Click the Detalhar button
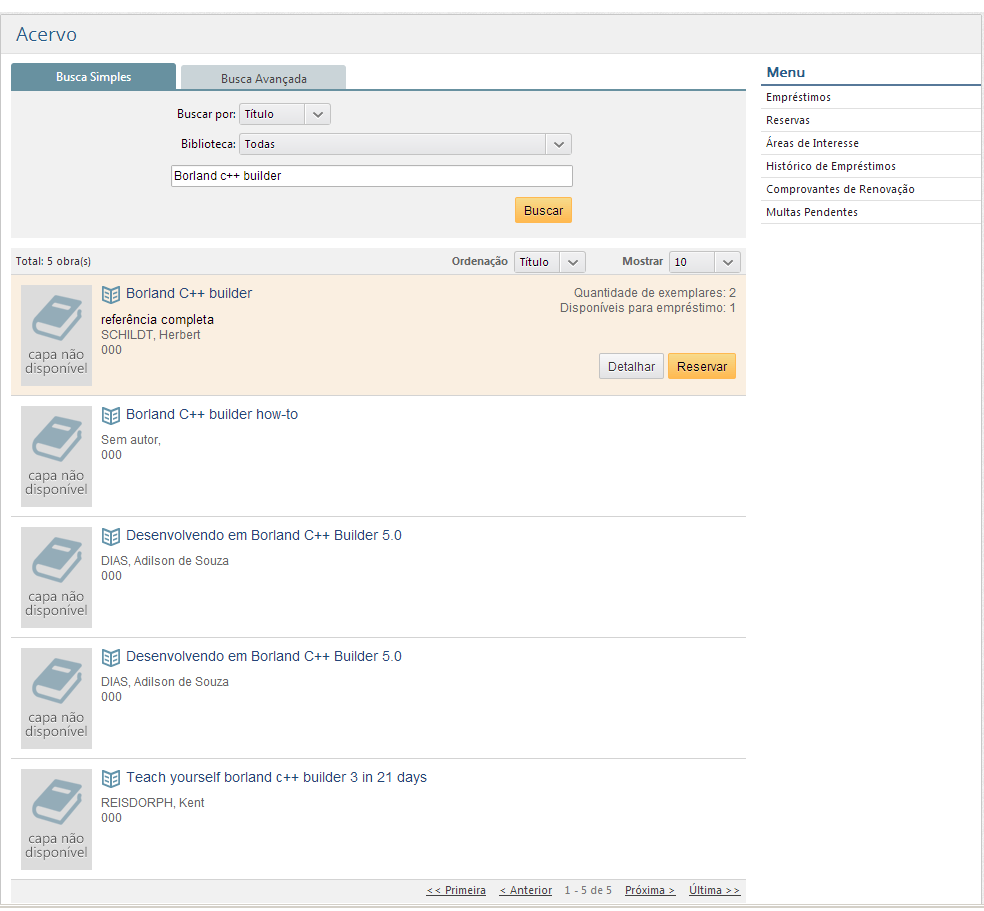This screenshot has height=911, width=984. (631, 367)
